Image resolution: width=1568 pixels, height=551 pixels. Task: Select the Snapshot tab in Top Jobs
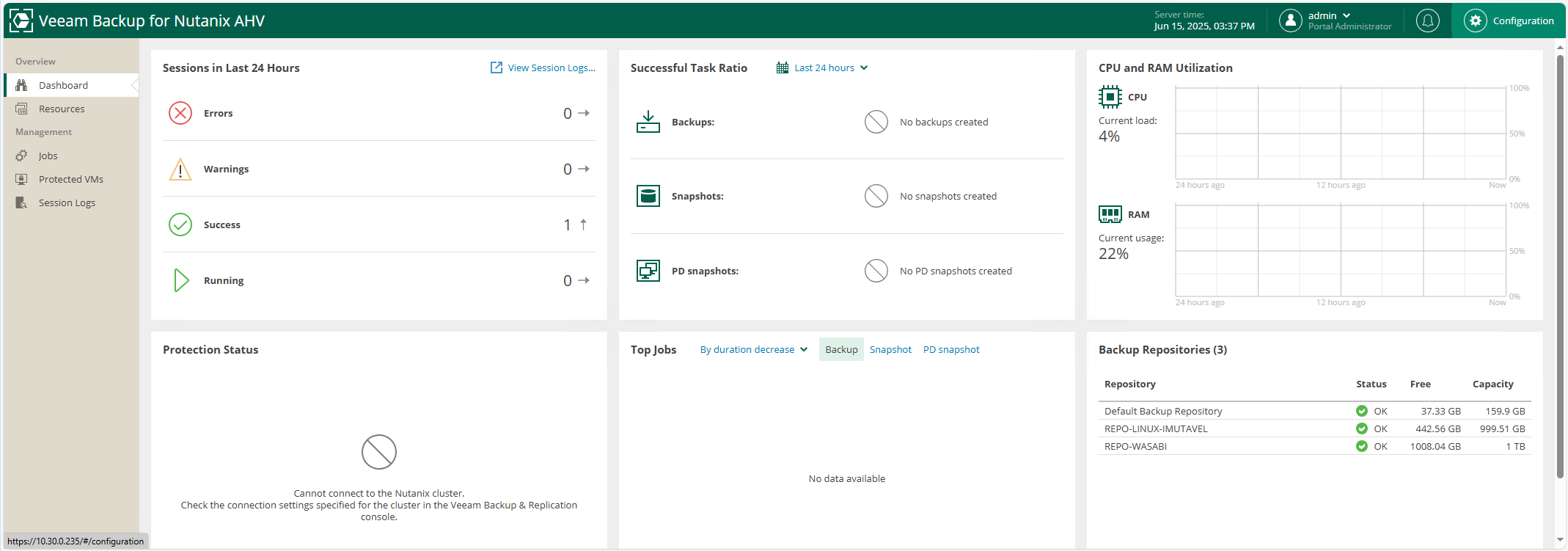(890, 349)
